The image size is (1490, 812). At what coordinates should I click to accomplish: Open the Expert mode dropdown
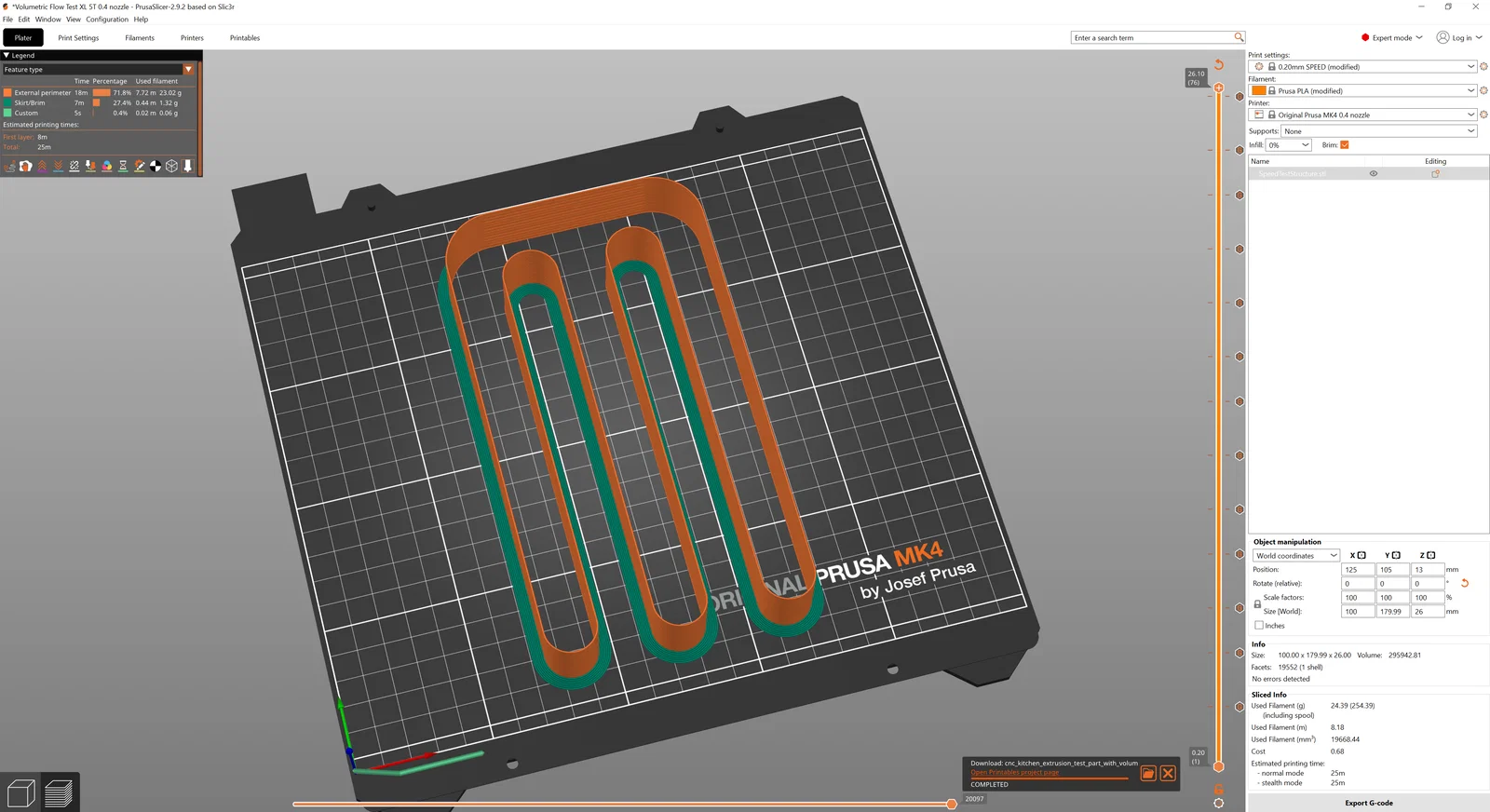[1392, 38]
